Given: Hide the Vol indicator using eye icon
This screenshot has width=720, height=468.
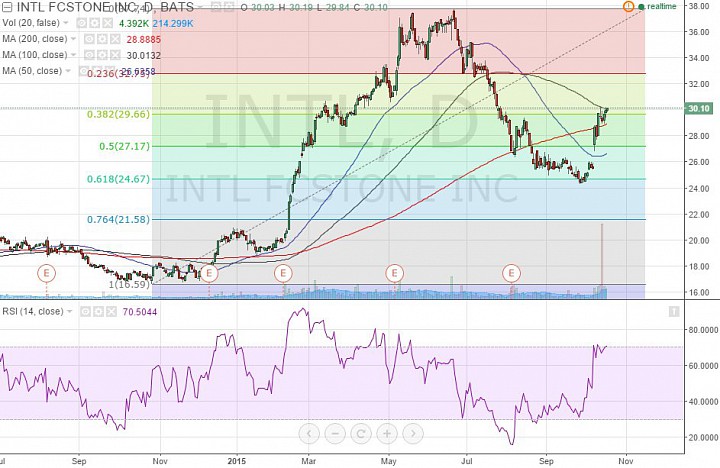Looking at the screenshot, I should point(82,23).
